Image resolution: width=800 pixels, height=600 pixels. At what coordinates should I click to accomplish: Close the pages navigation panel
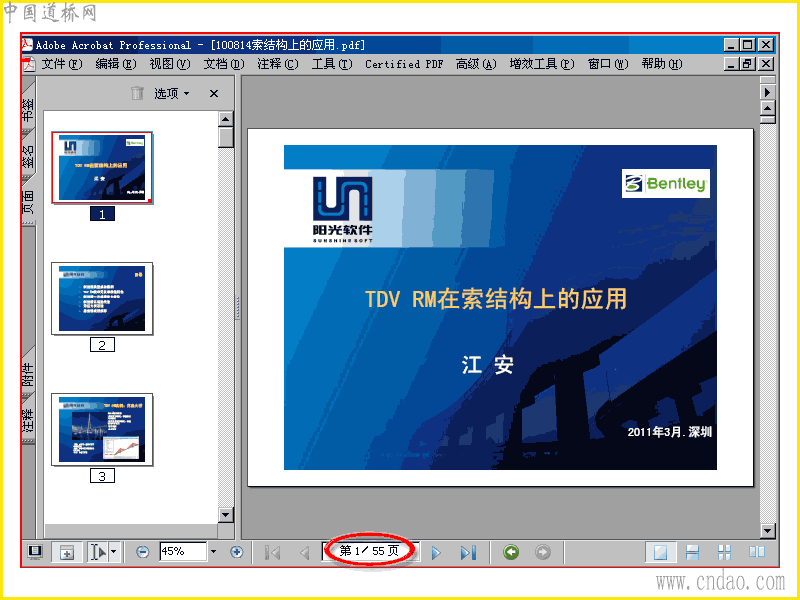pyautogui.click(x=214, y=93)
